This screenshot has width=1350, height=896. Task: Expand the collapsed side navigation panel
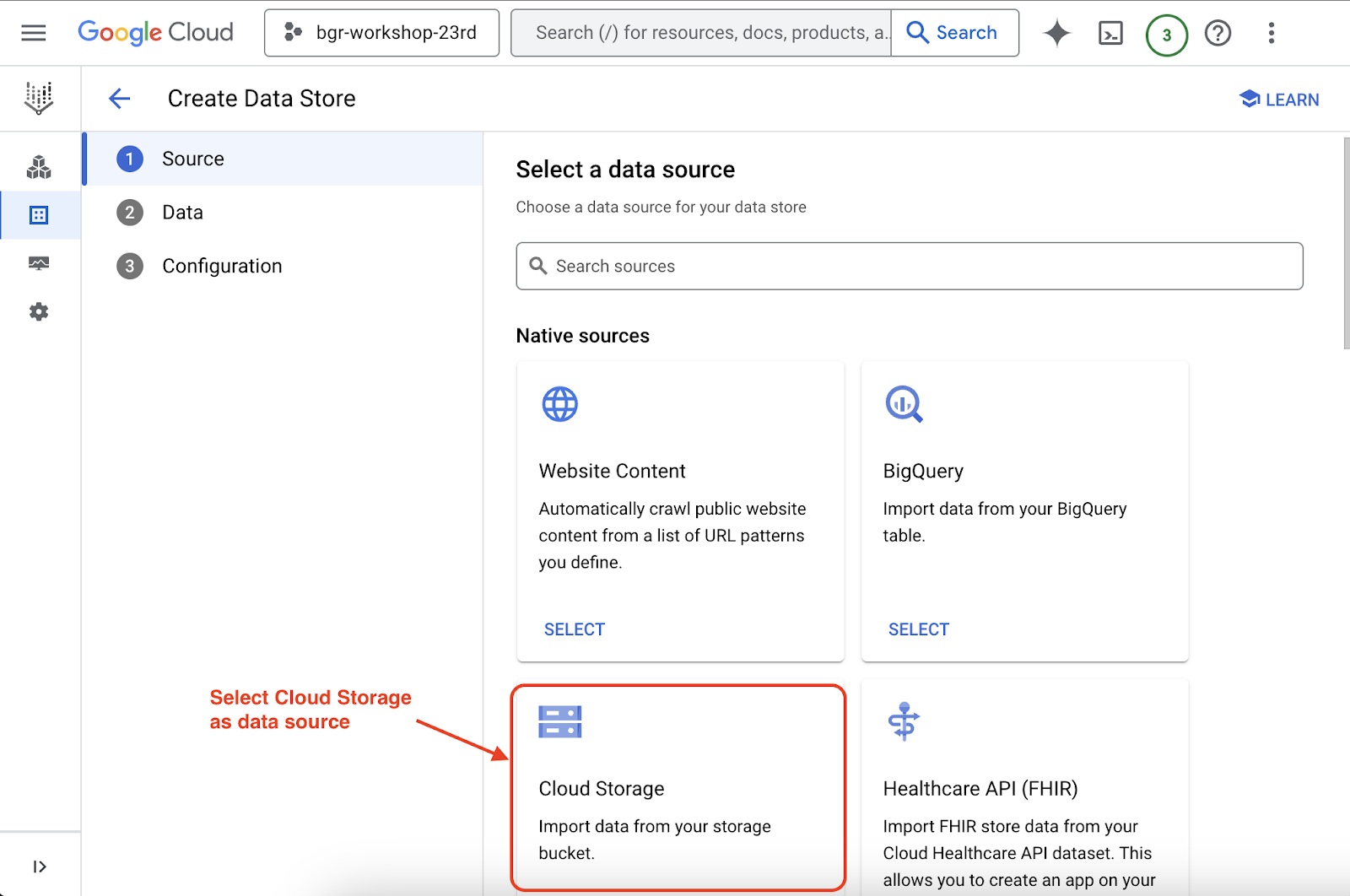39,866
